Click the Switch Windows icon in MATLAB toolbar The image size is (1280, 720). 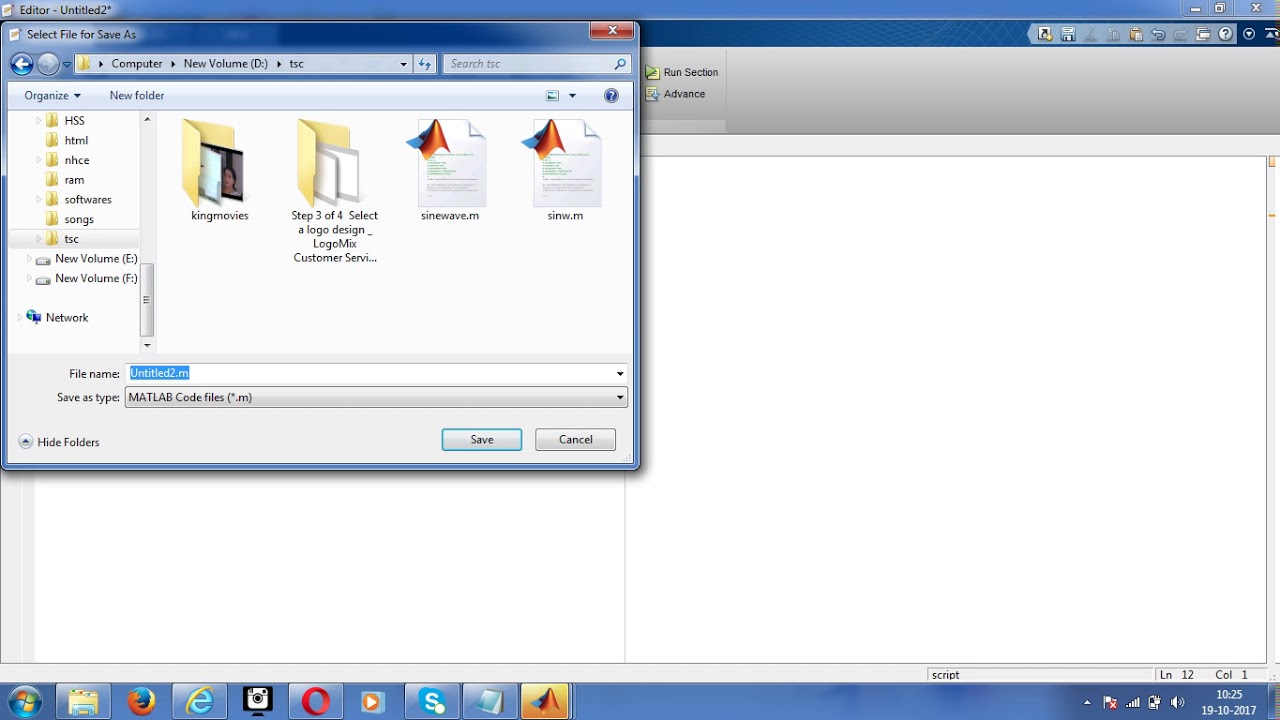[x=1203, y=34]
